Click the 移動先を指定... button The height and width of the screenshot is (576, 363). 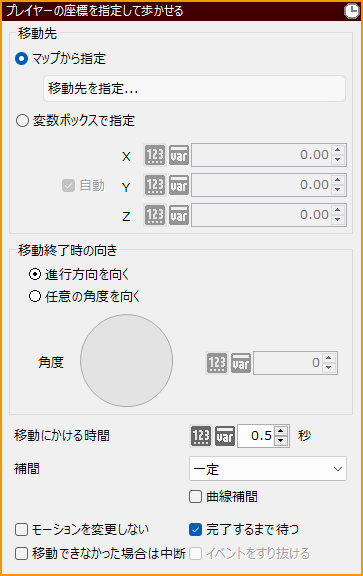tap(194, 89)
